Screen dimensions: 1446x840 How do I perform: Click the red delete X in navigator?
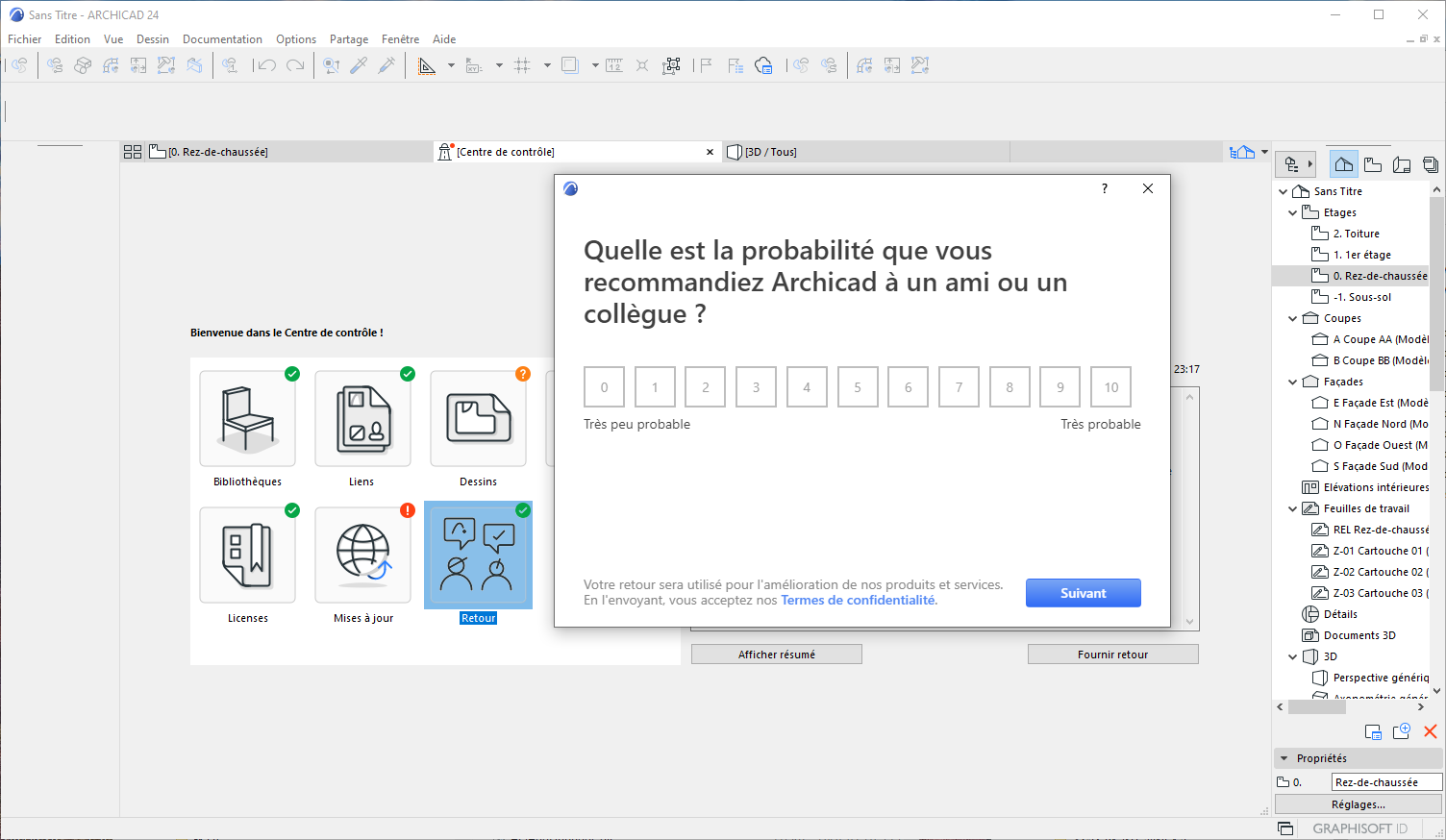click(1430, 731)
